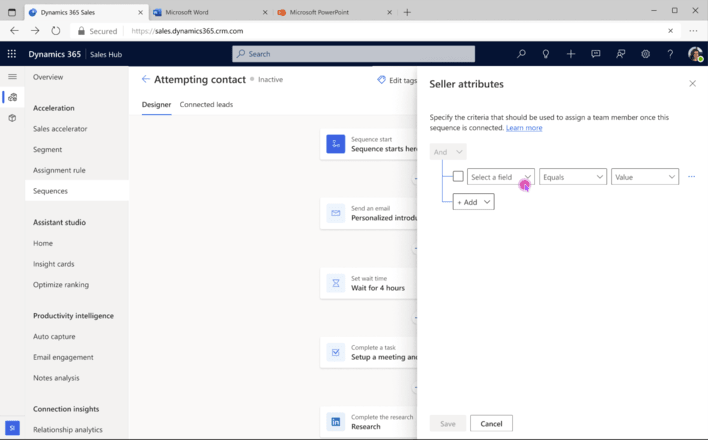Switch to the Connected leads tab
The width and height of the screenshot is (708, 440).
[x=206, y=105]
